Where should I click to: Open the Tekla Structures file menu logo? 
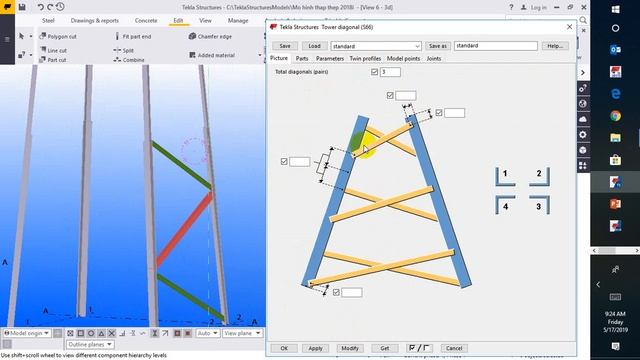click(x=7, y=7)
